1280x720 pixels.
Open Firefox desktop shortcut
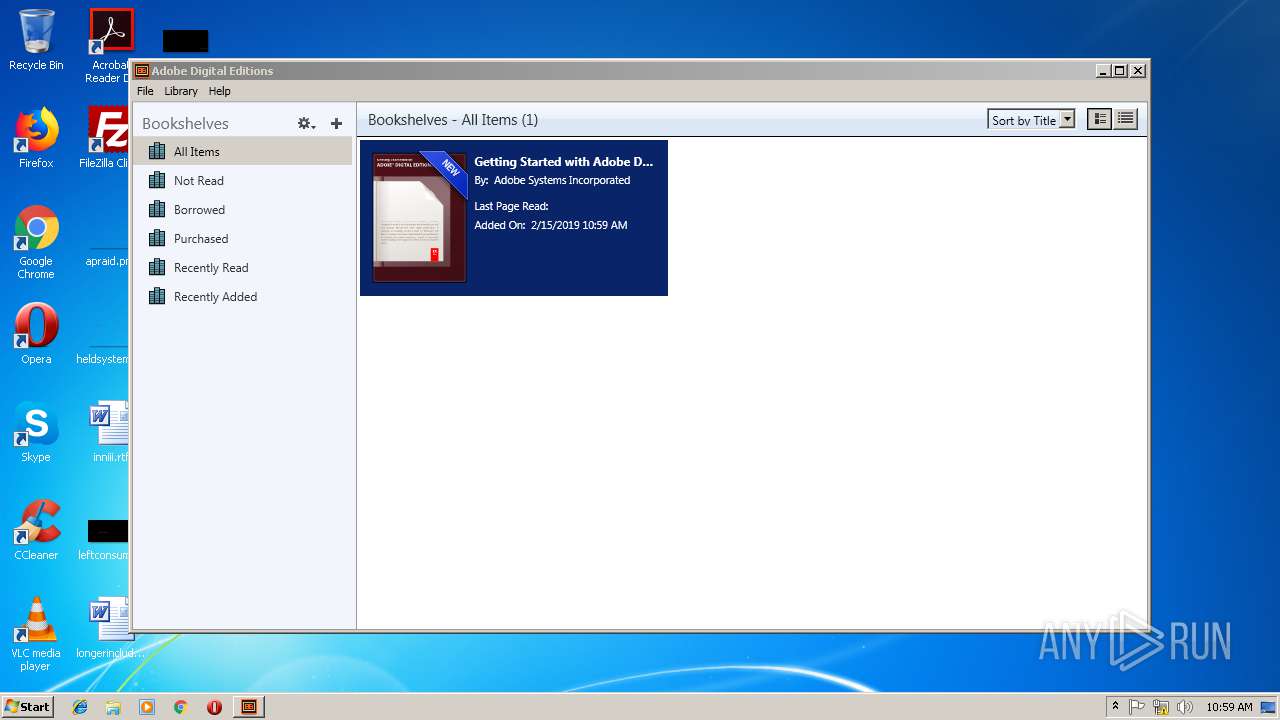pos(36,138)
